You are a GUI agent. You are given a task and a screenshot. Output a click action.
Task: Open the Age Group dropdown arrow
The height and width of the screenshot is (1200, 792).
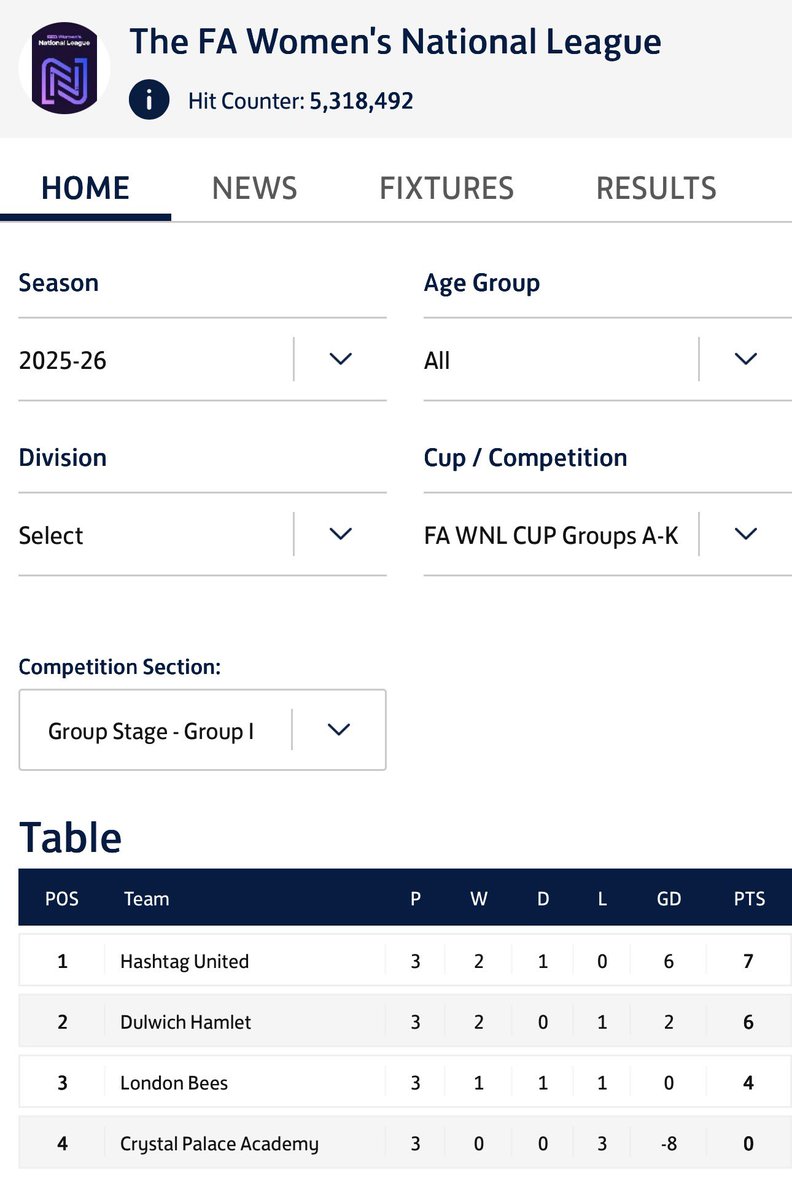746,359
